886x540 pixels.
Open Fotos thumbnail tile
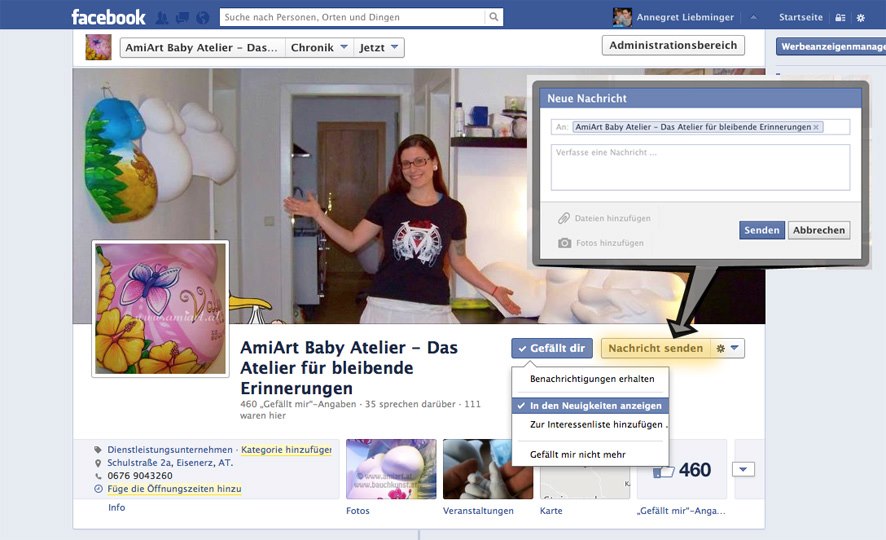[391, 469]
